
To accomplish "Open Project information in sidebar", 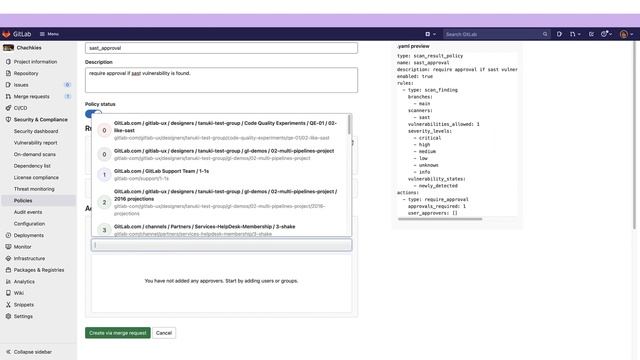I will tap(36, 62).
